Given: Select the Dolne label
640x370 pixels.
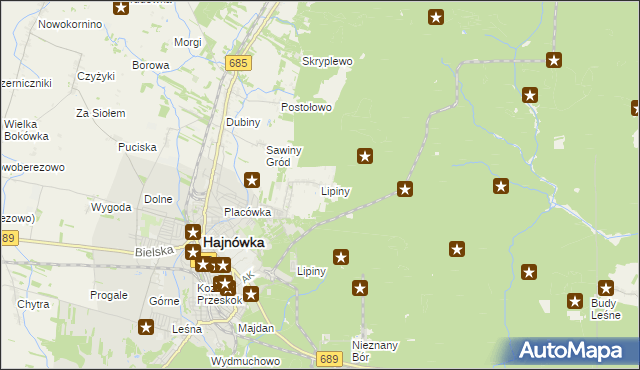Looking at the screenshot, I should click(158, 199).
